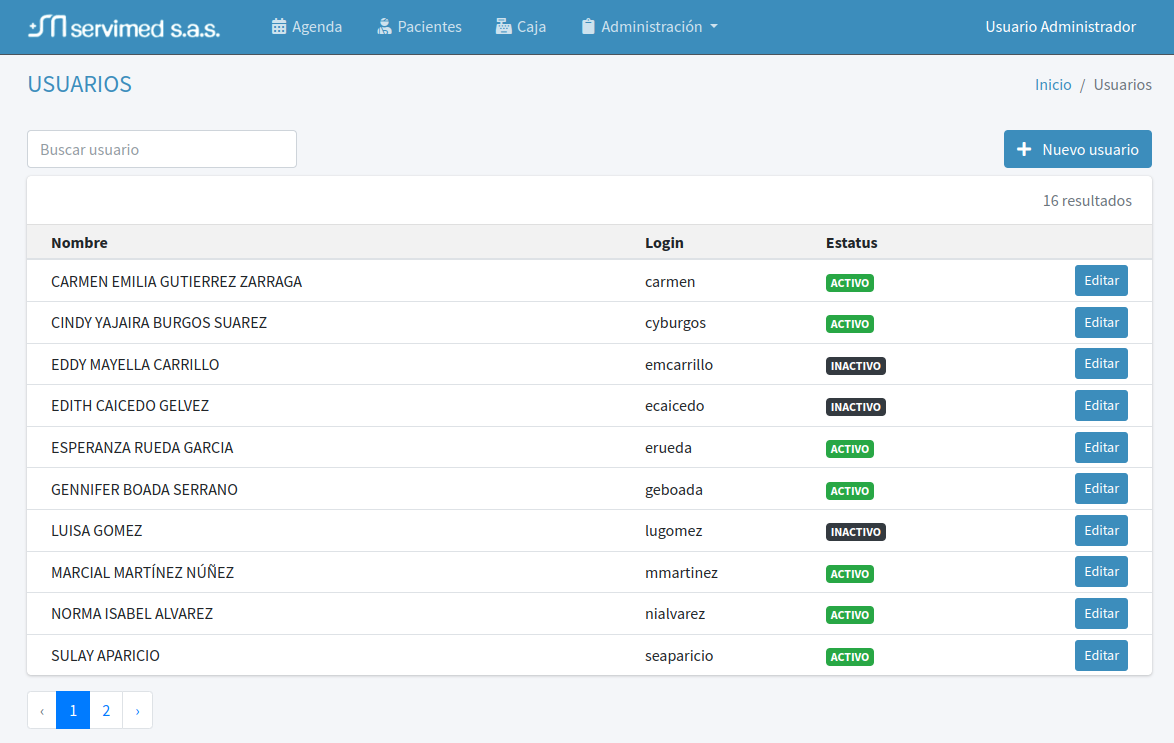Focus the Buscar usuario search field

(162, 149)
